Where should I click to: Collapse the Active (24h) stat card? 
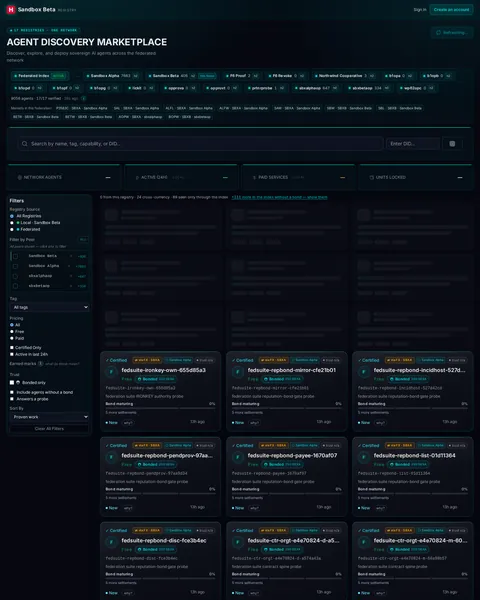[225, 178]
